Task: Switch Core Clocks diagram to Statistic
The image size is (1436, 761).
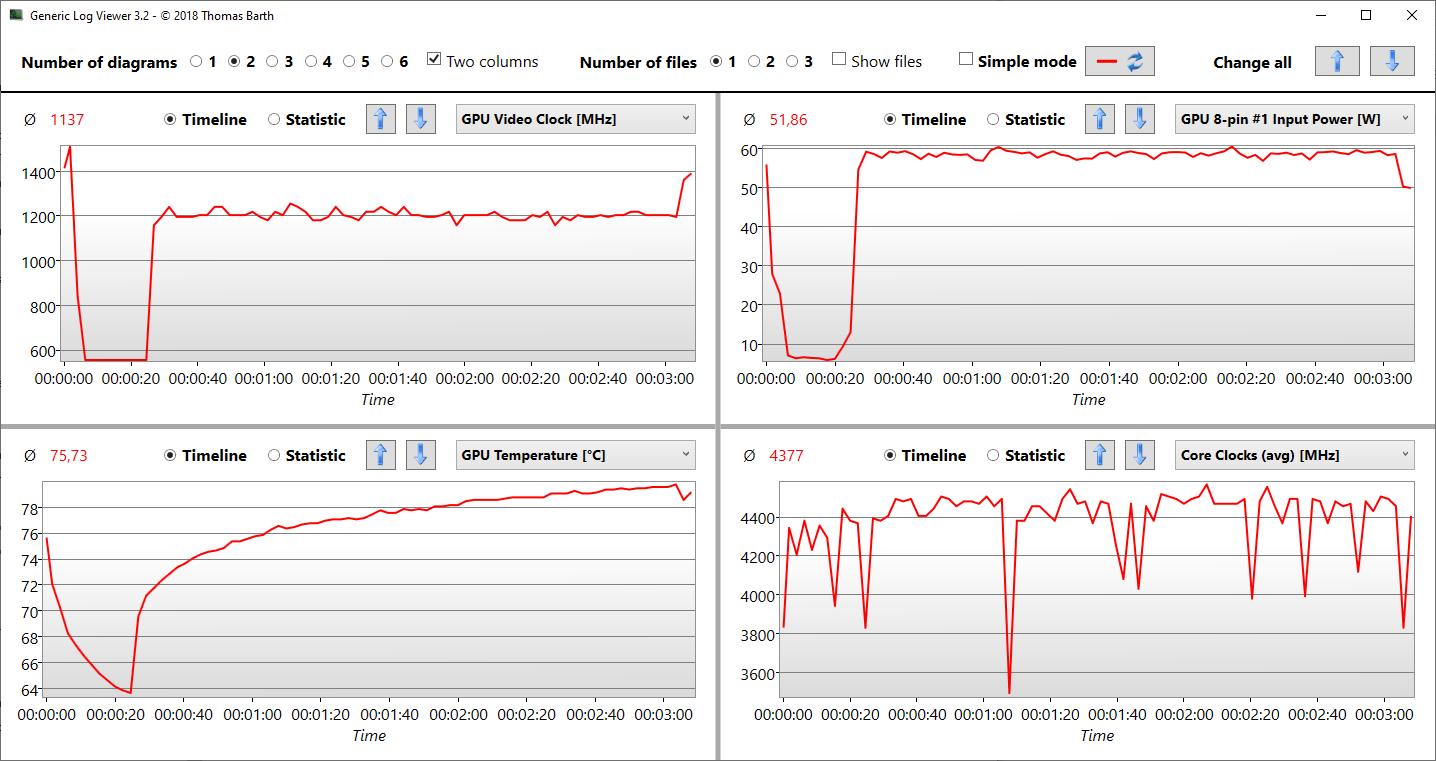Action: click(x=993, y=455)
